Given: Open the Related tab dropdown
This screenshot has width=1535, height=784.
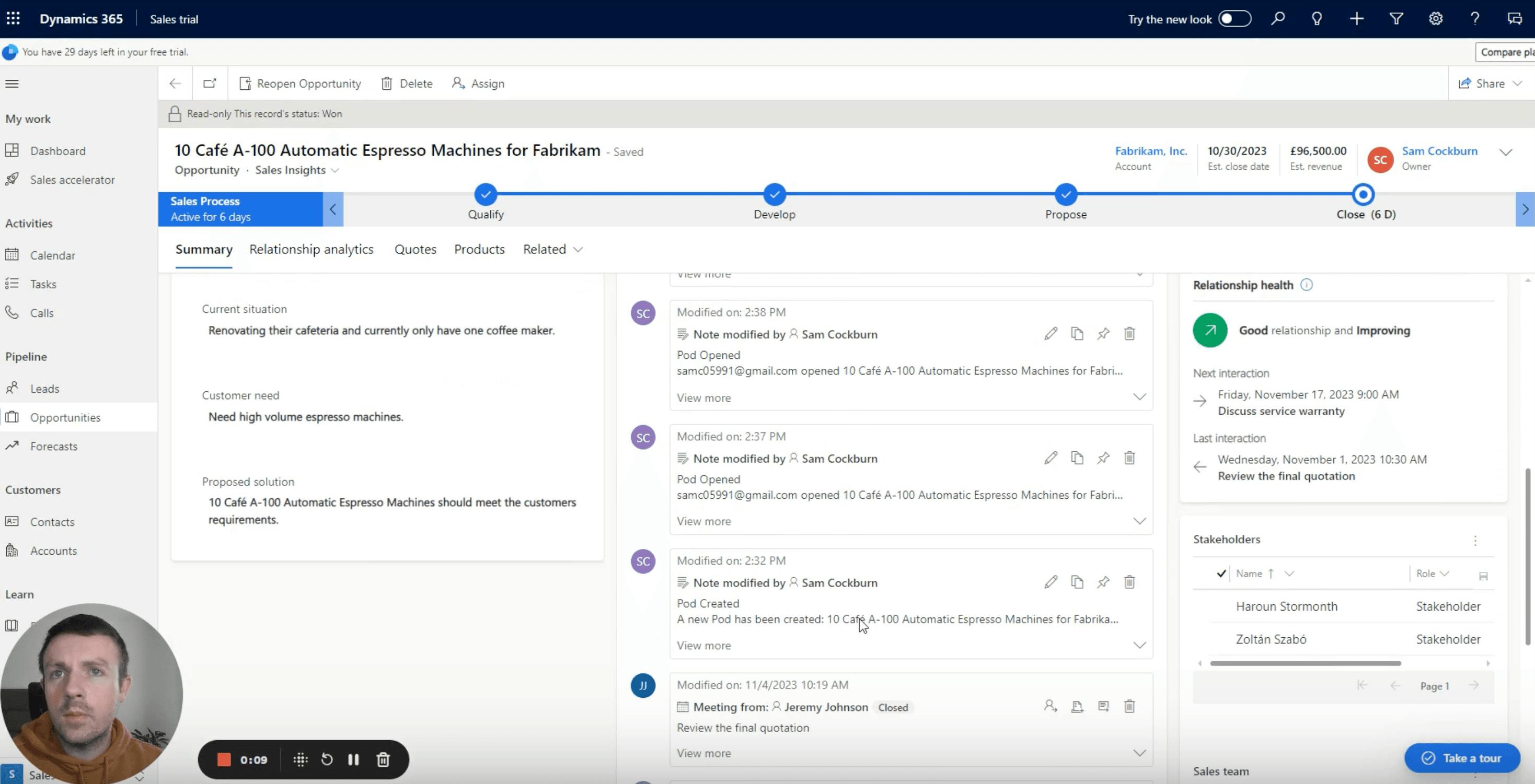Looking at the screenshot, I should click(552, 250).
